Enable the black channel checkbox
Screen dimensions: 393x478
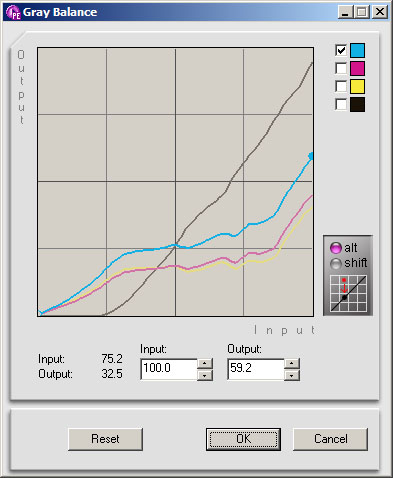pyautogui.click(x=341, y=104)
